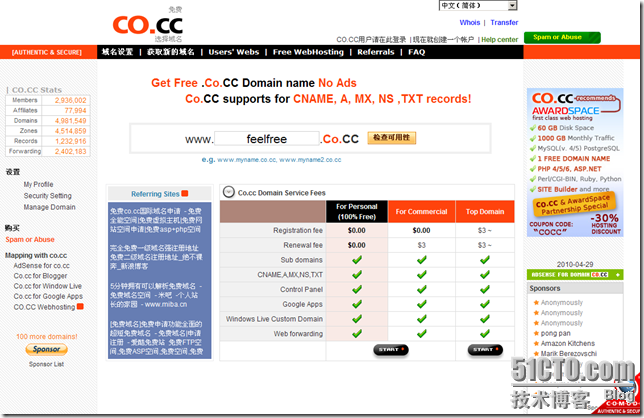Click green checkmark for Google Apps commercial

[421, 304]
